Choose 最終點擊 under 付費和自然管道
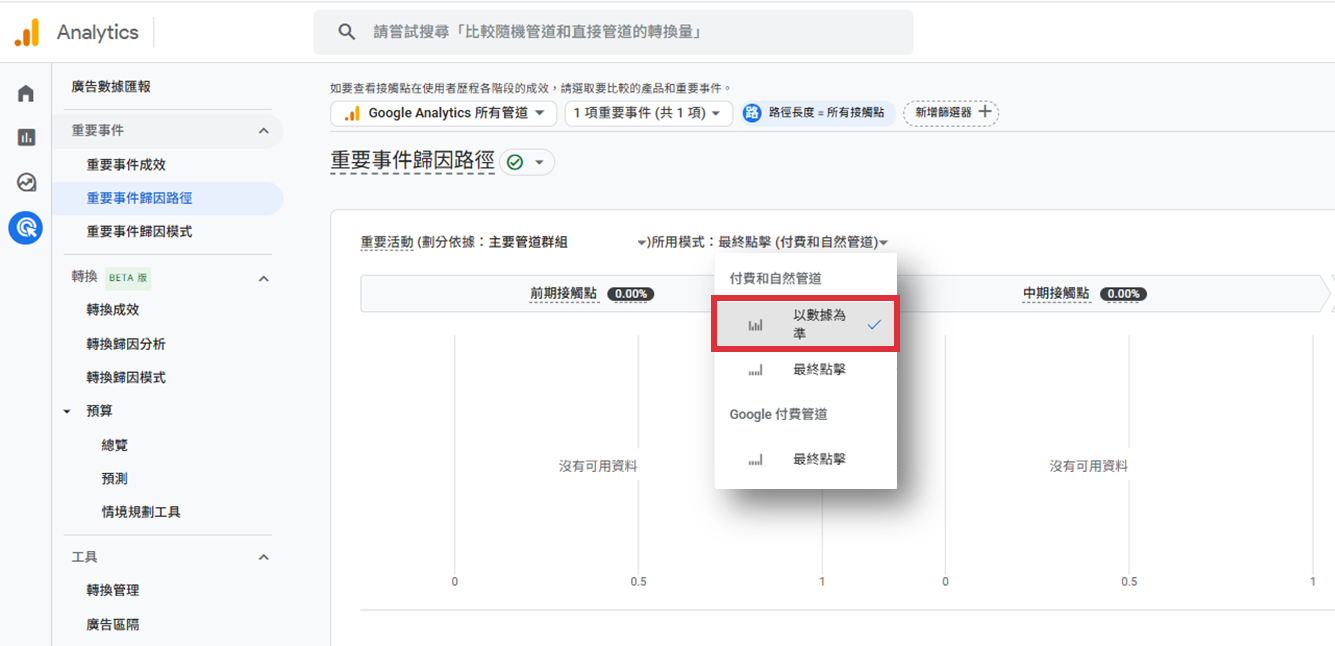 pyautogui.click(x=818, y=370)
